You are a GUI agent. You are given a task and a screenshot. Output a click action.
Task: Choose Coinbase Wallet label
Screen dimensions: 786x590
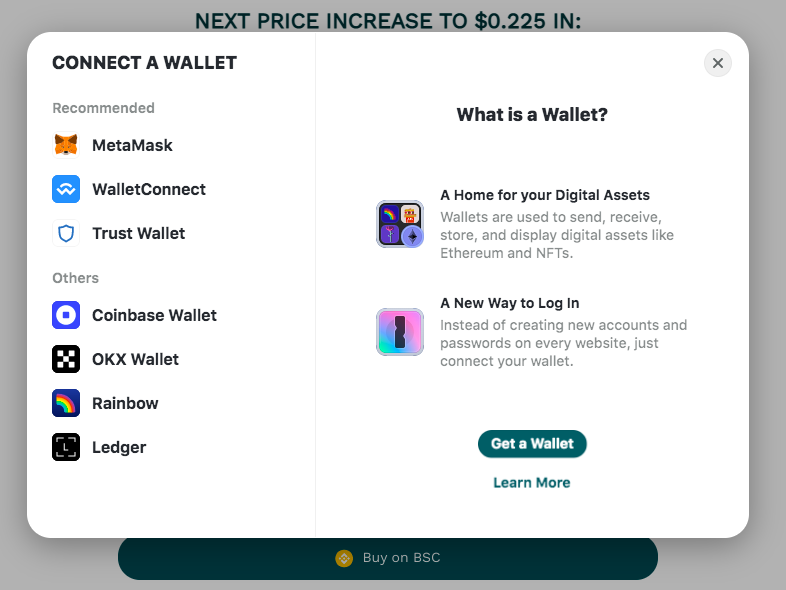click(x=154, y=315)
